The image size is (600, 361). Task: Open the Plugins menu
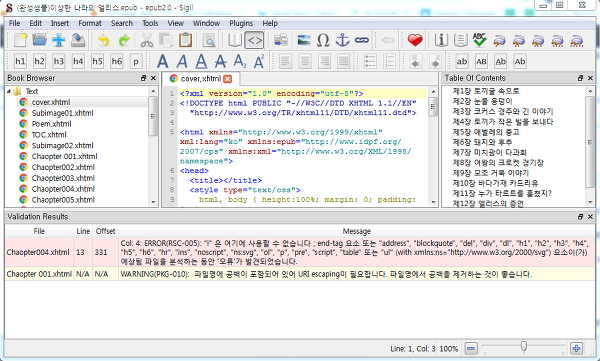(x=241, y=23)
